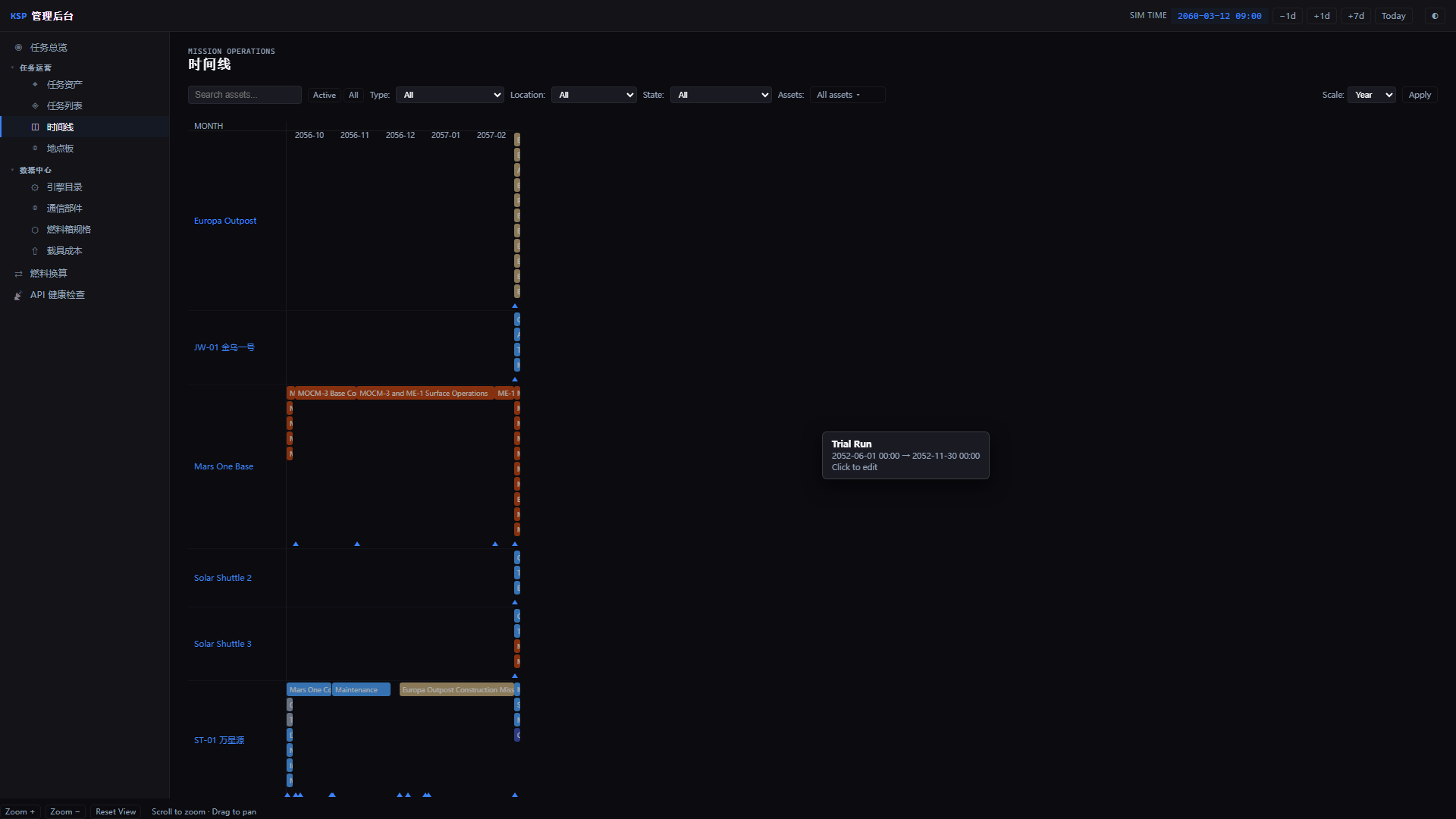This screenshot has width=1456, height=819.
Task: Toggle the dark/light theme icon
Action: (1435, 16)
